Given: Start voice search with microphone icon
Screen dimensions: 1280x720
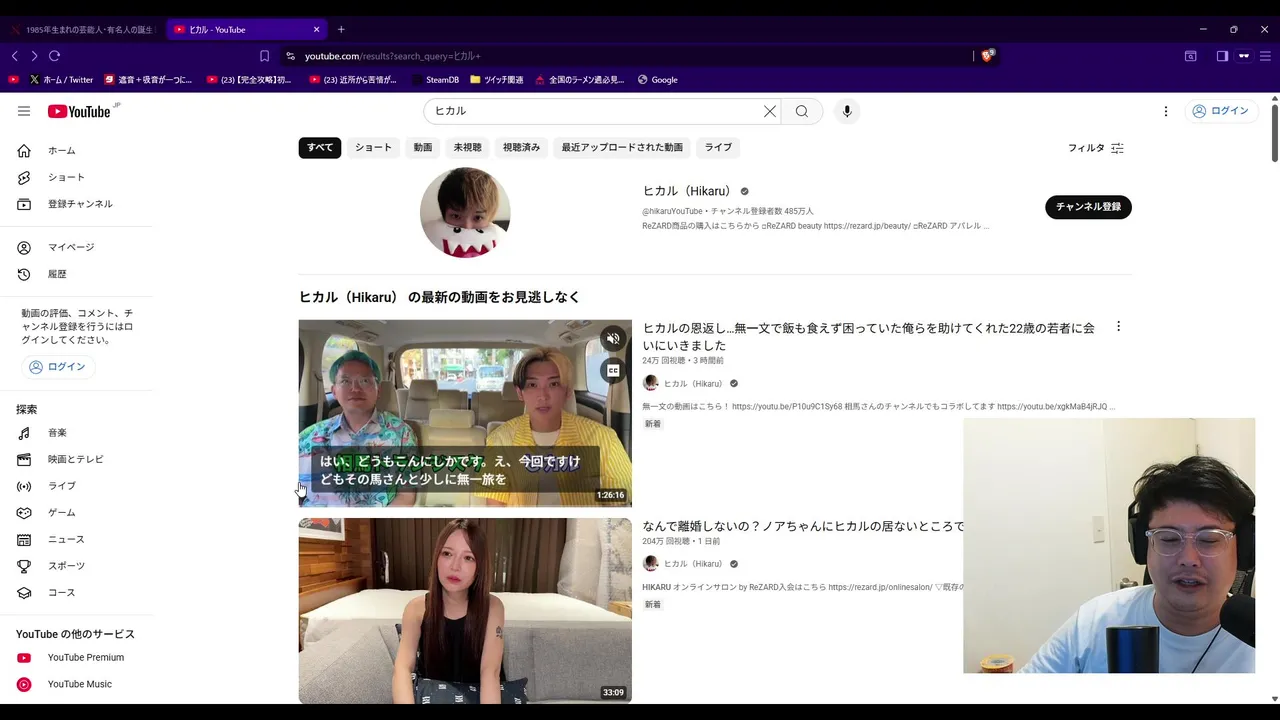Looking at the screenshot, I should pyautogui.click(x=847, y=111).
